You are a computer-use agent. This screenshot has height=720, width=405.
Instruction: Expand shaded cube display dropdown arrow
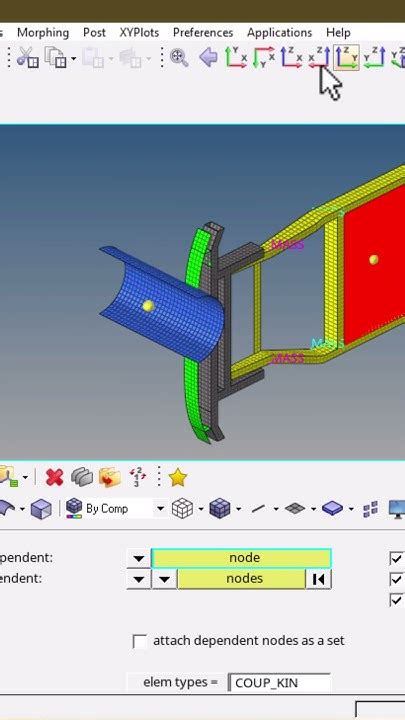pos(238,509)
